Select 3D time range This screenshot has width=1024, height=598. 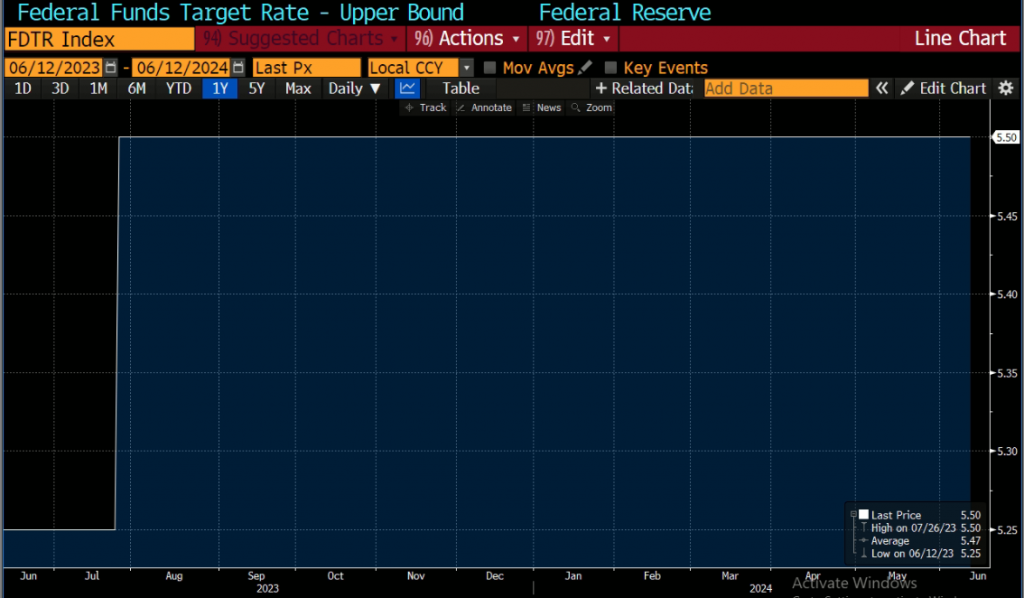pos(60,88)
